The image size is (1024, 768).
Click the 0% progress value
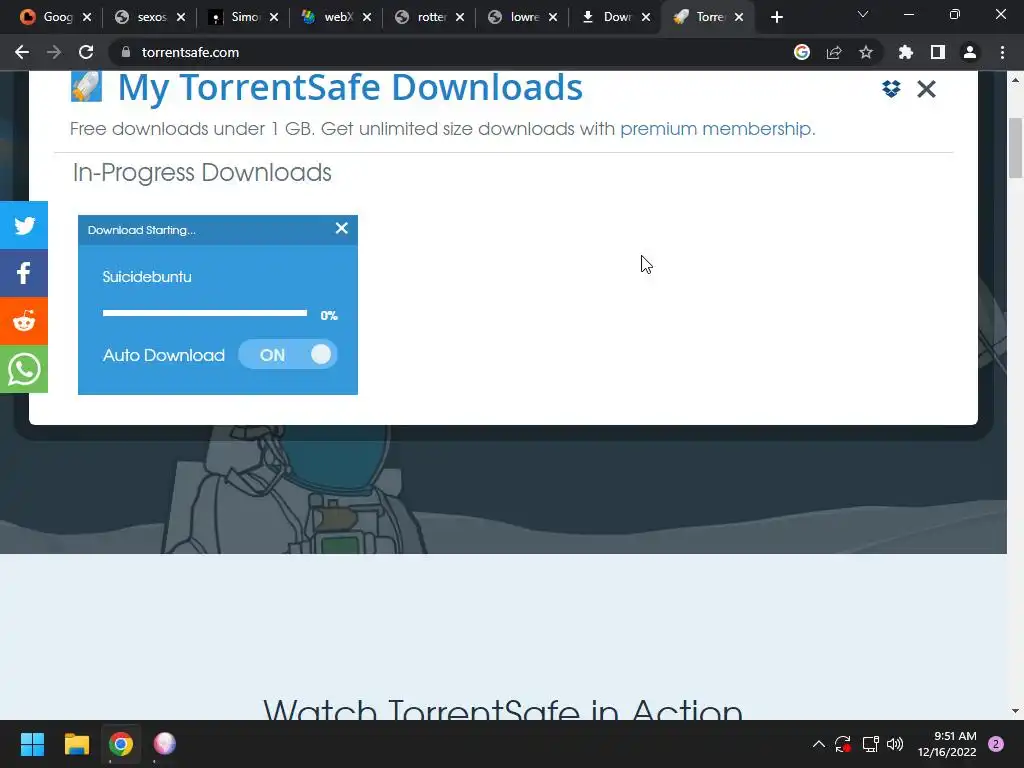tap(328, 315)
